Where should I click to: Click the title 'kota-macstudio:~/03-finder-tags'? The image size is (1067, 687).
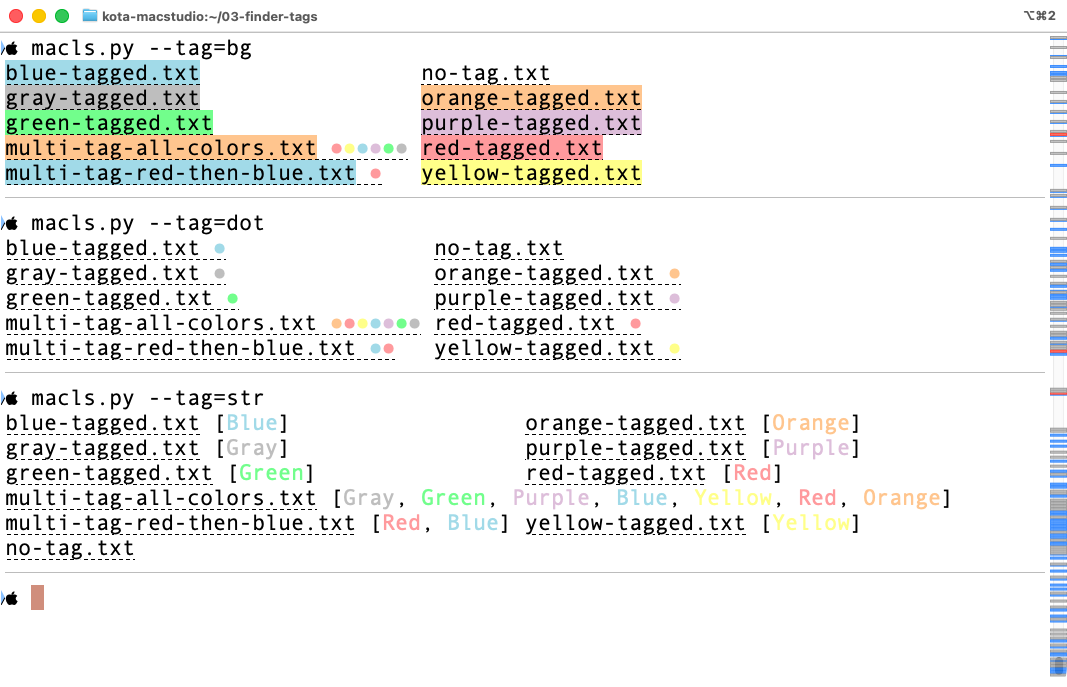click(210, 16)
